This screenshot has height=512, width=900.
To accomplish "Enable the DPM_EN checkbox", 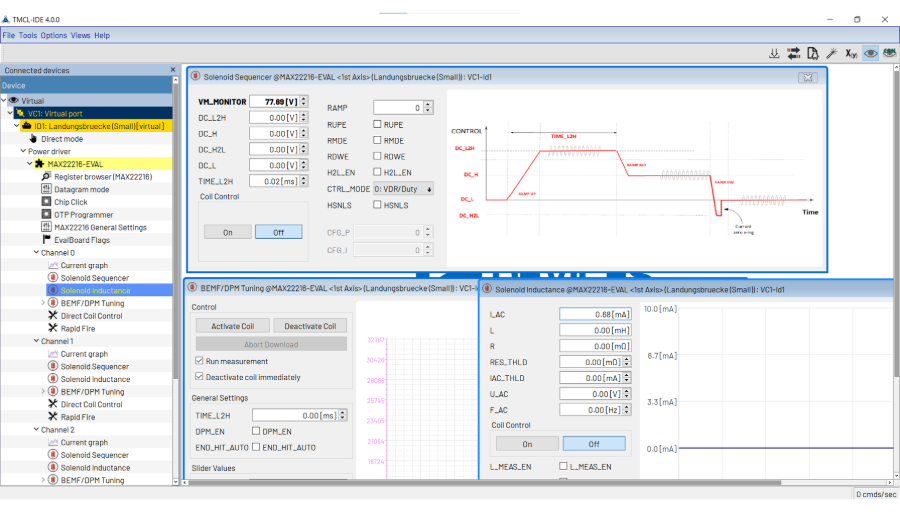I will 256,430.
